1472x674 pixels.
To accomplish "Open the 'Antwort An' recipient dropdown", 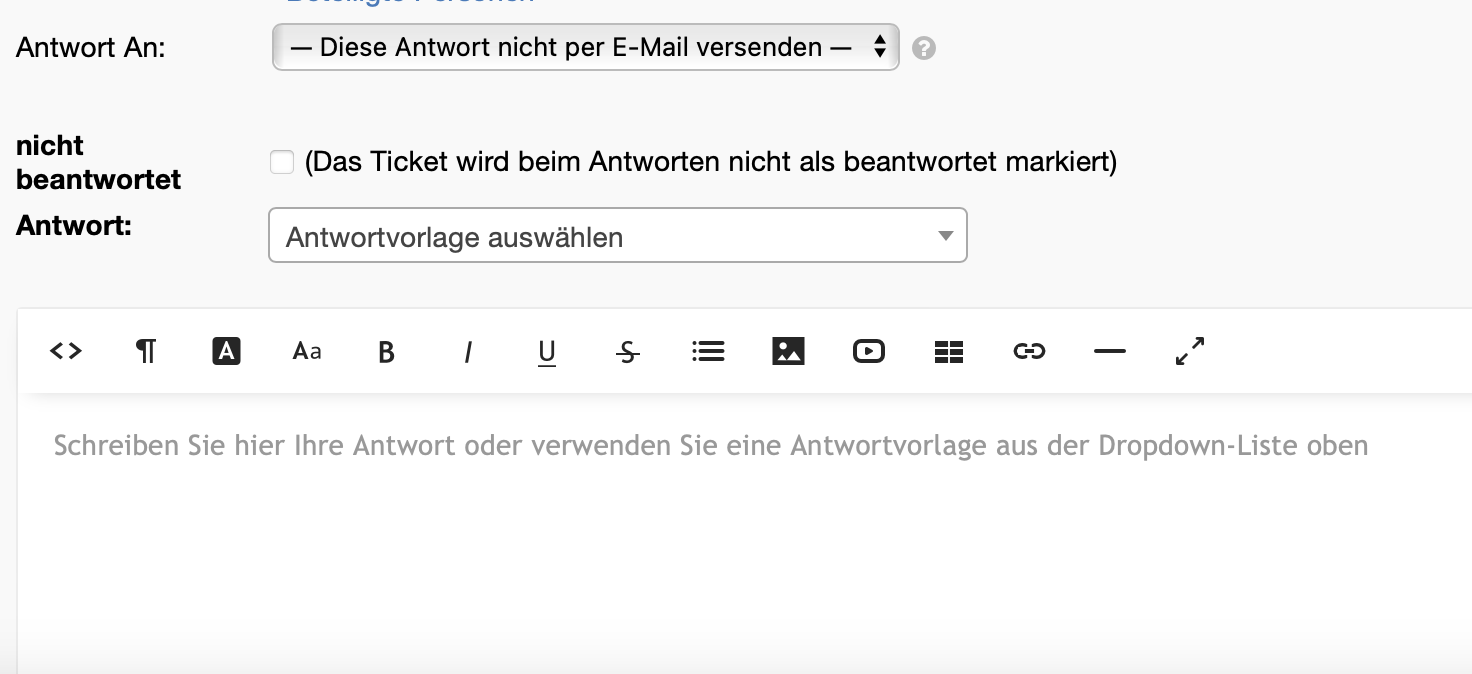I will click(585, 47).
